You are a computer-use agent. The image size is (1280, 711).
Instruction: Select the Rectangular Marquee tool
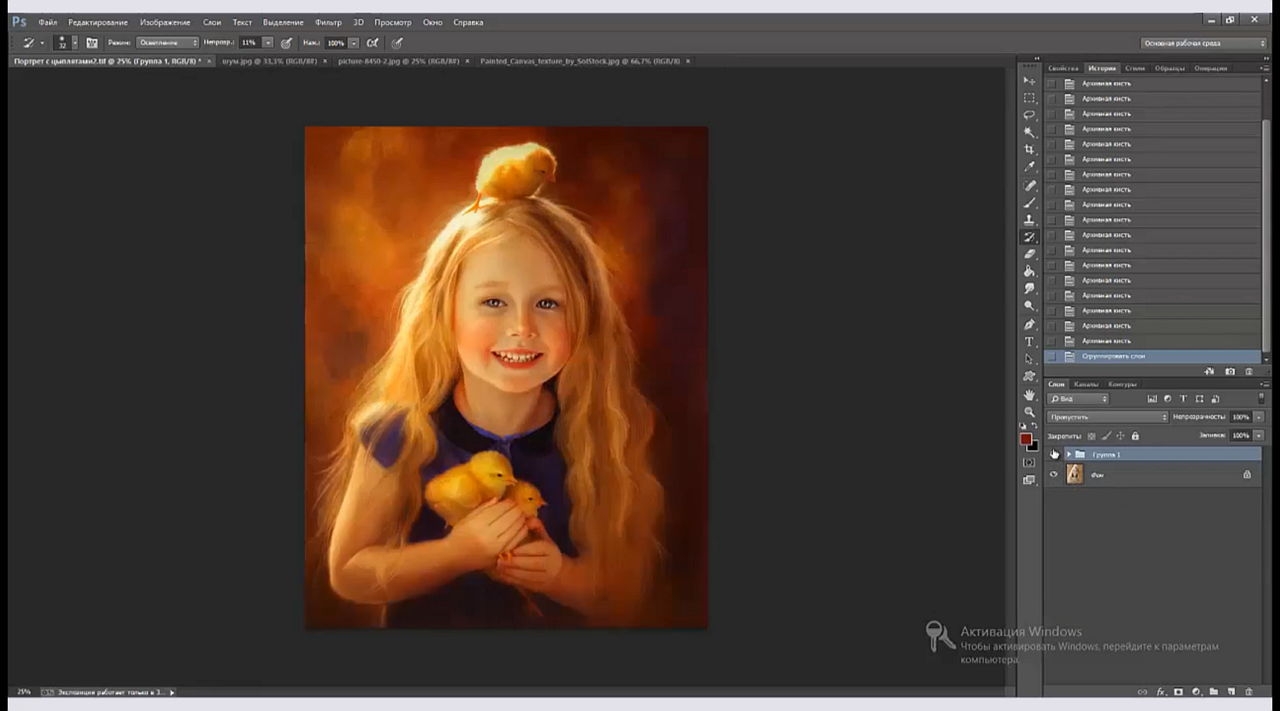click(x=1029, y=98)
